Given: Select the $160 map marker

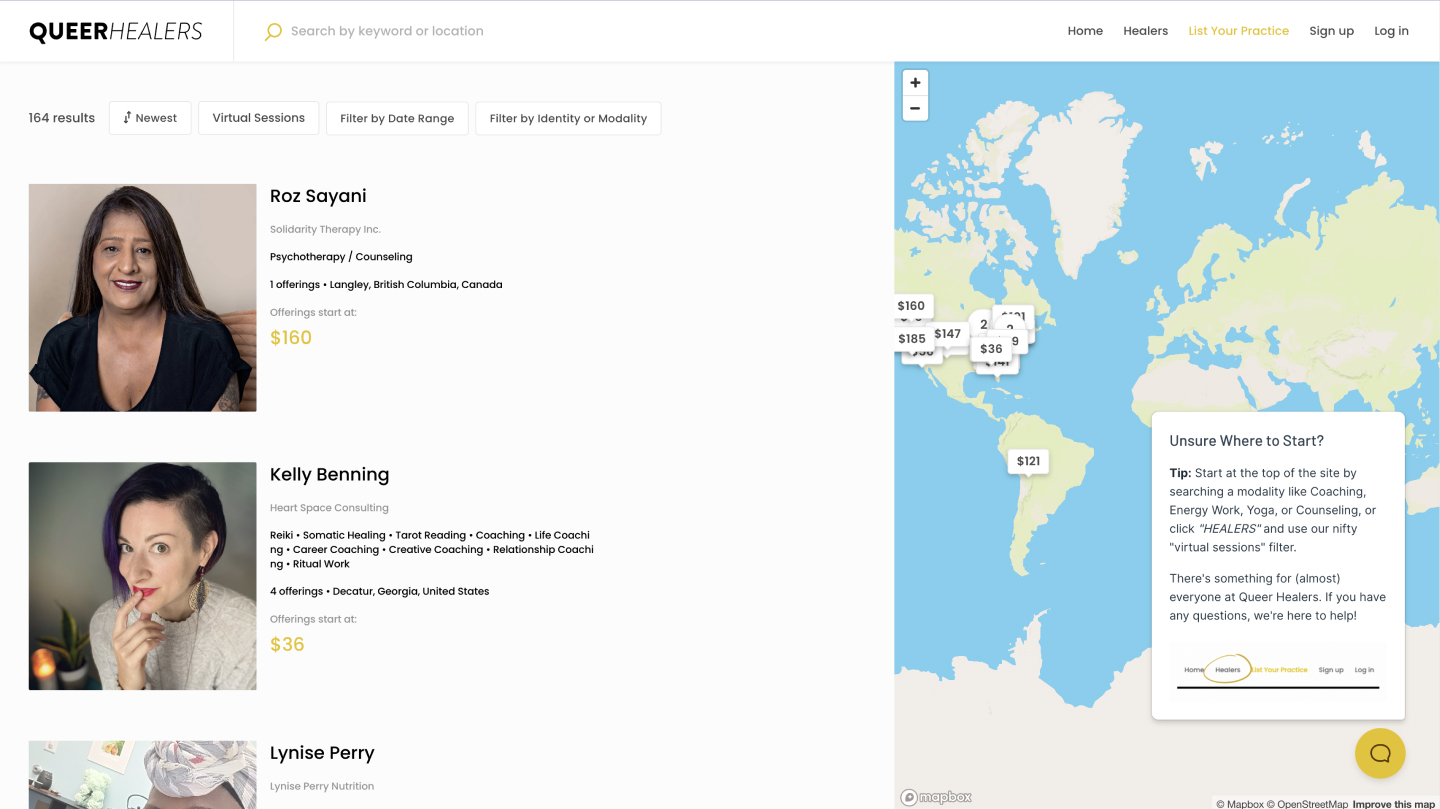Looking at the screenshot, I should pos(911,306).
